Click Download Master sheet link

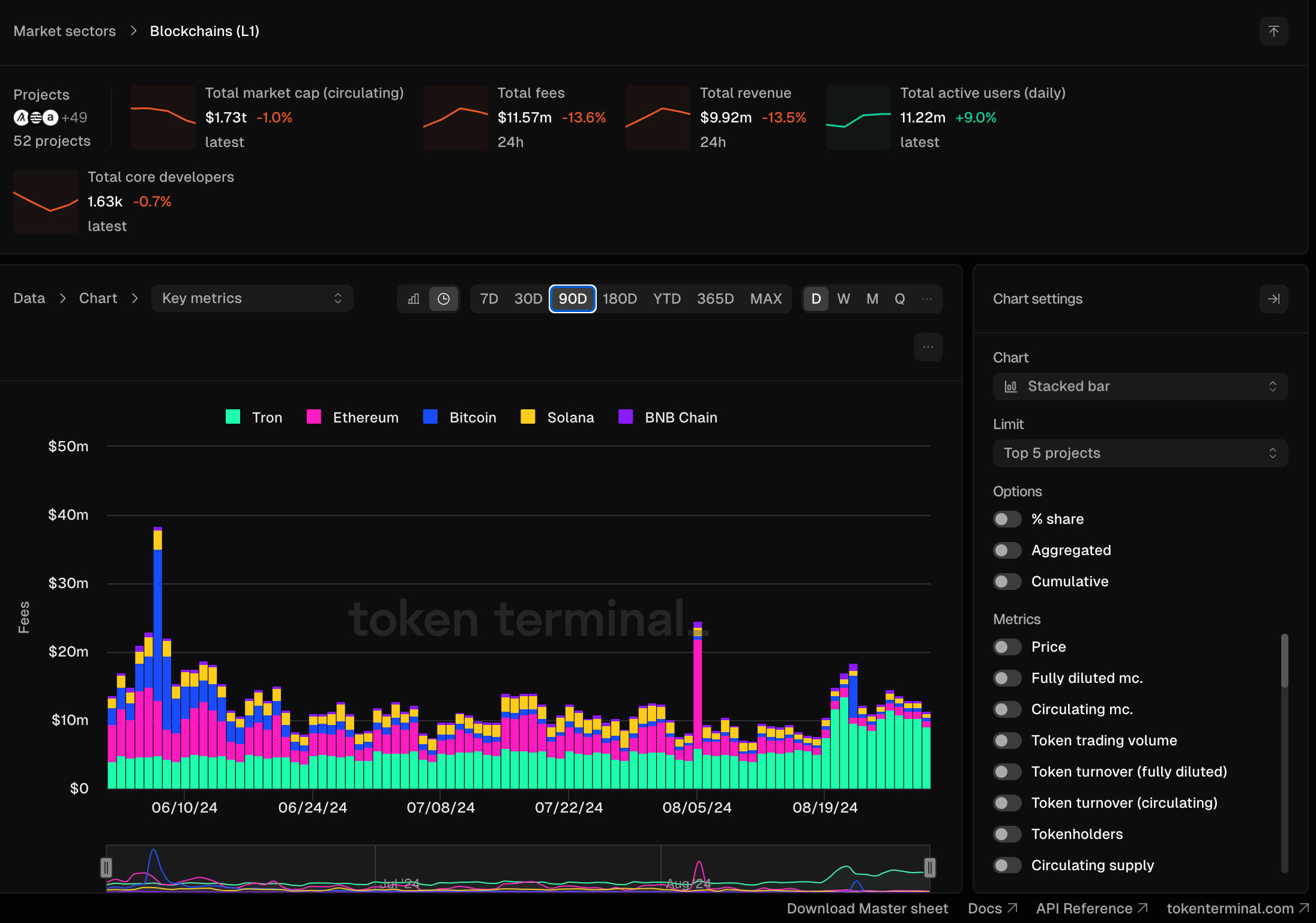(867, 909)
